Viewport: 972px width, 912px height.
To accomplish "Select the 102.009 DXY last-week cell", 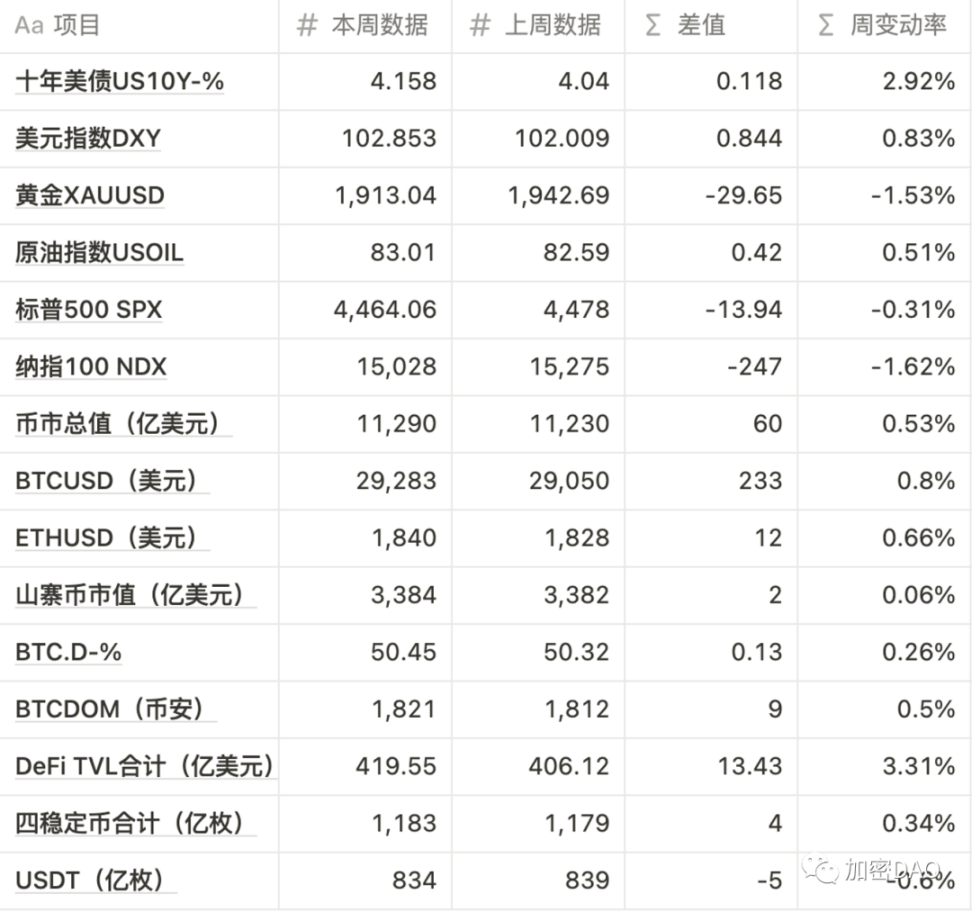I will coord(562,139).
